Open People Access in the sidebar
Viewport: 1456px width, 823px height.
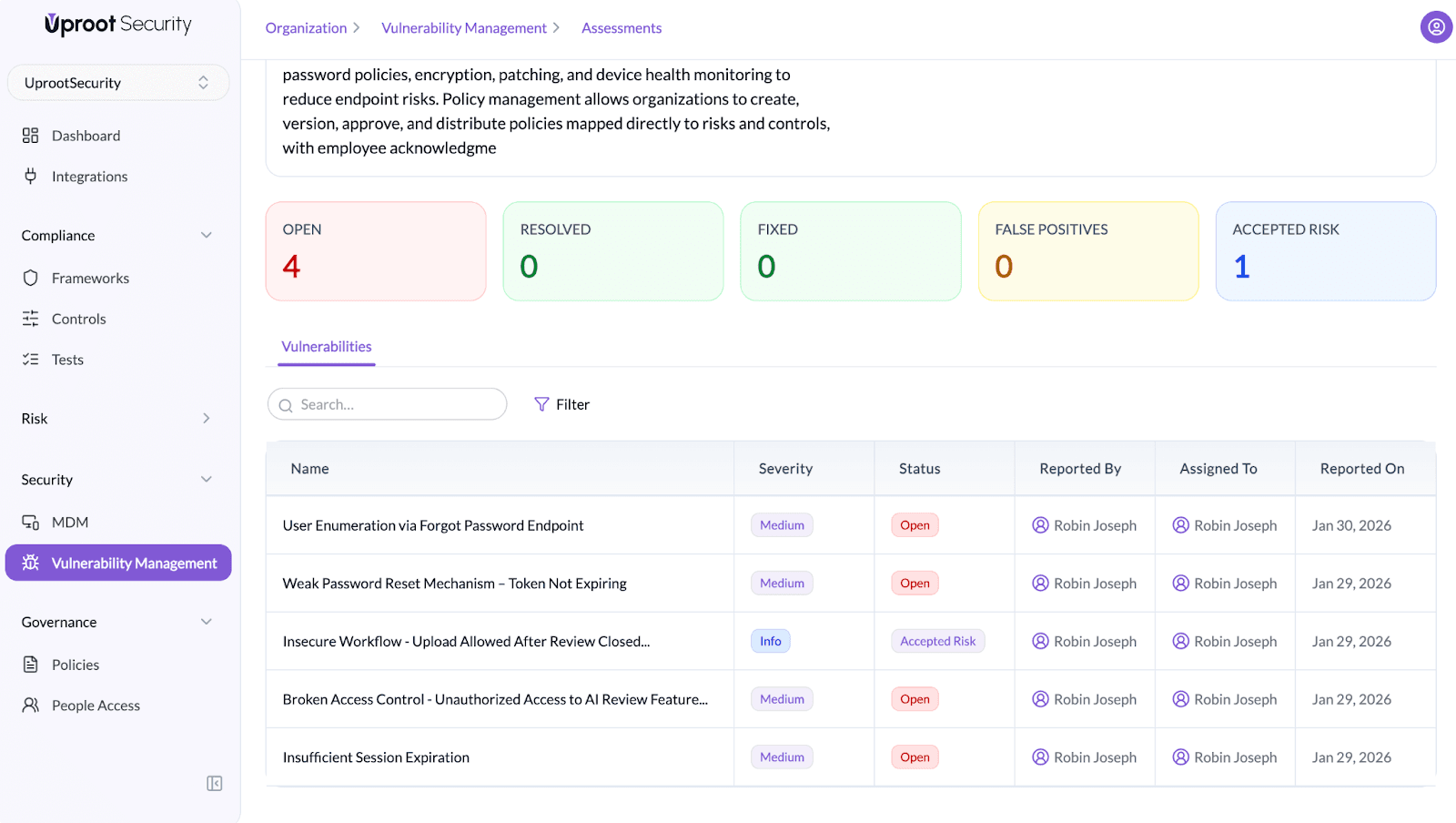(96, 706)
